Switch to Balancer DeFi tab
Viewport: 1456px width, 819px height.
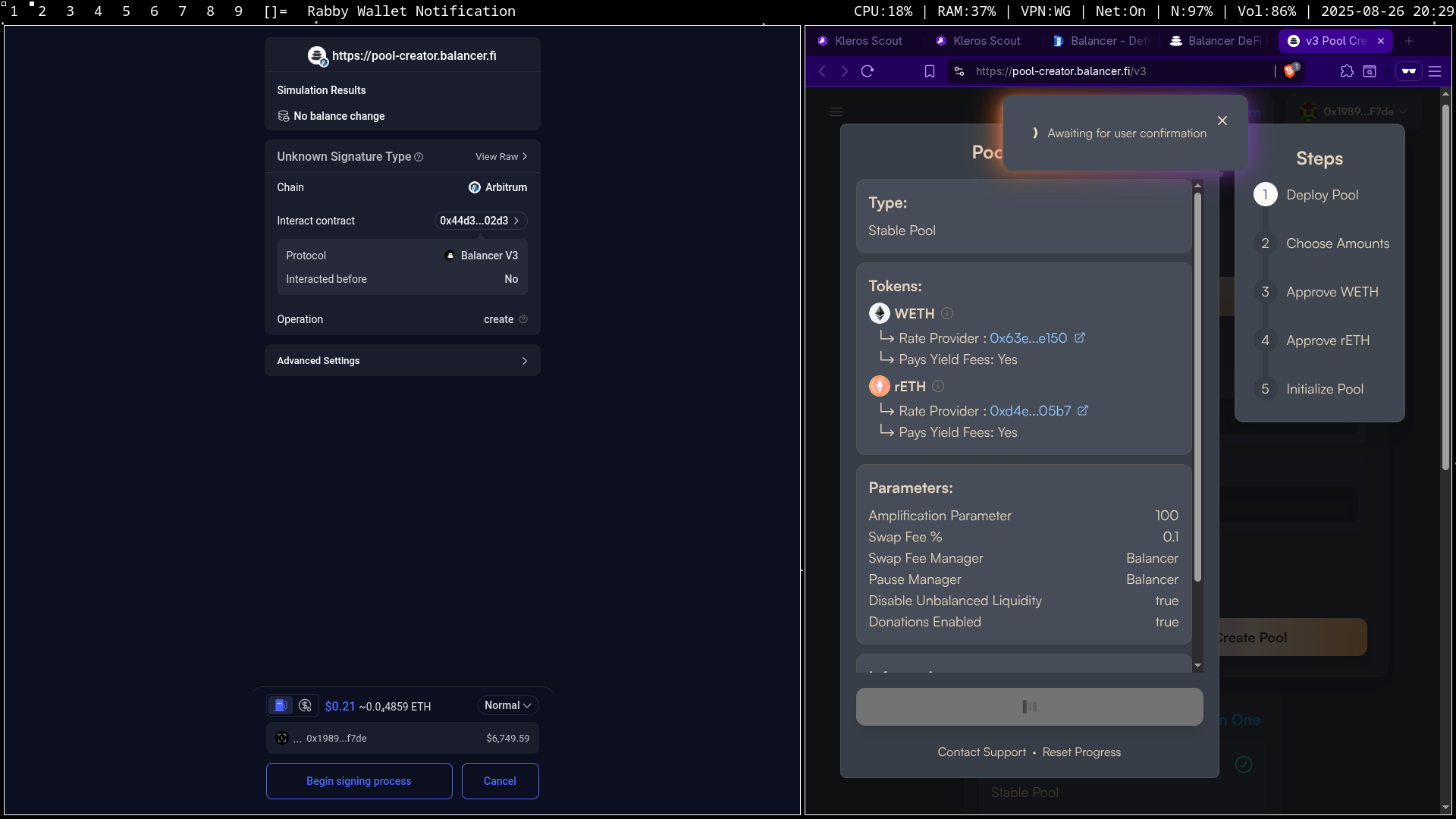(1217, 41)
